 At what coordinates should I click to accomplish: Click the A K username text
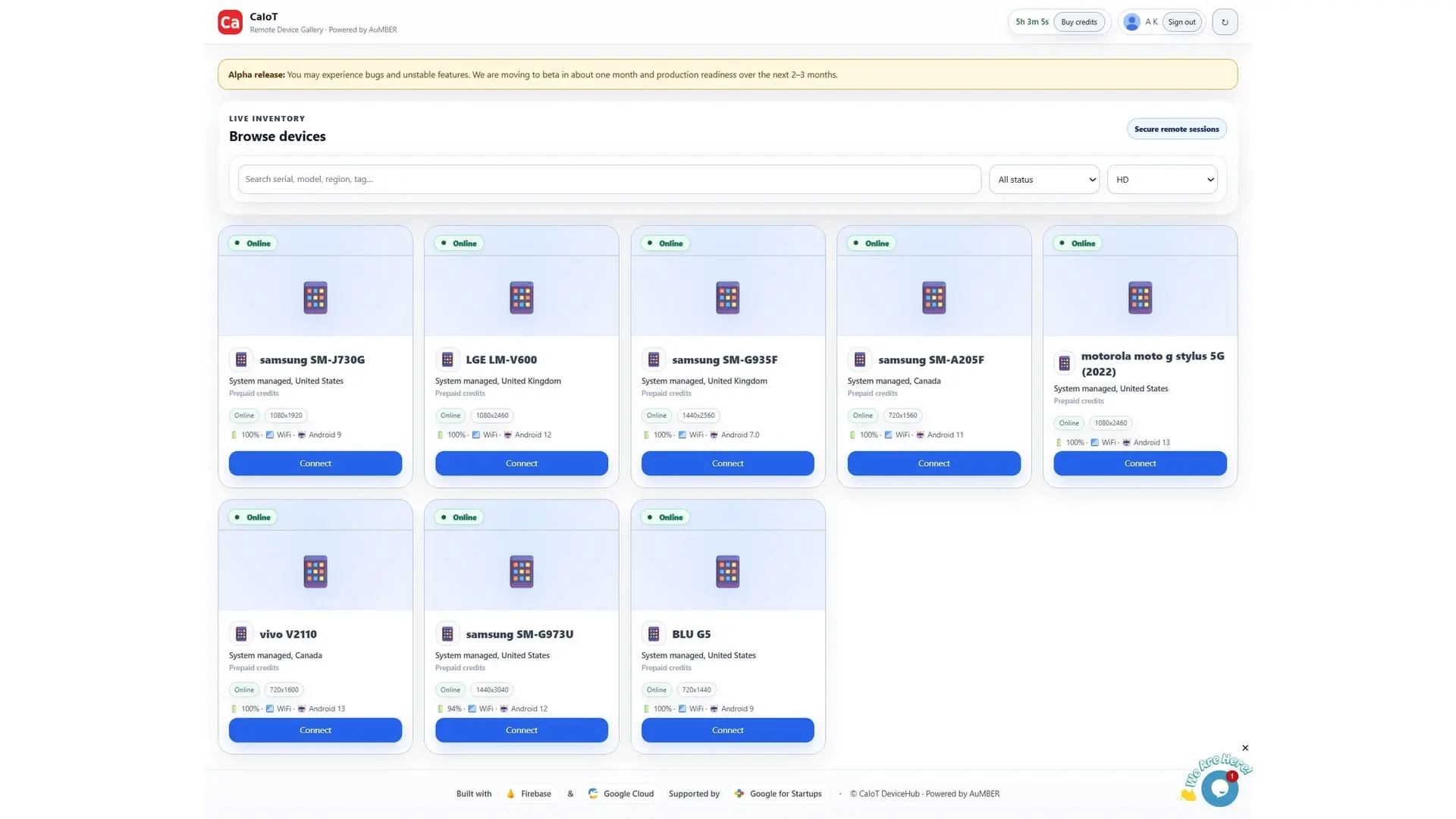tap(1151, 22)
